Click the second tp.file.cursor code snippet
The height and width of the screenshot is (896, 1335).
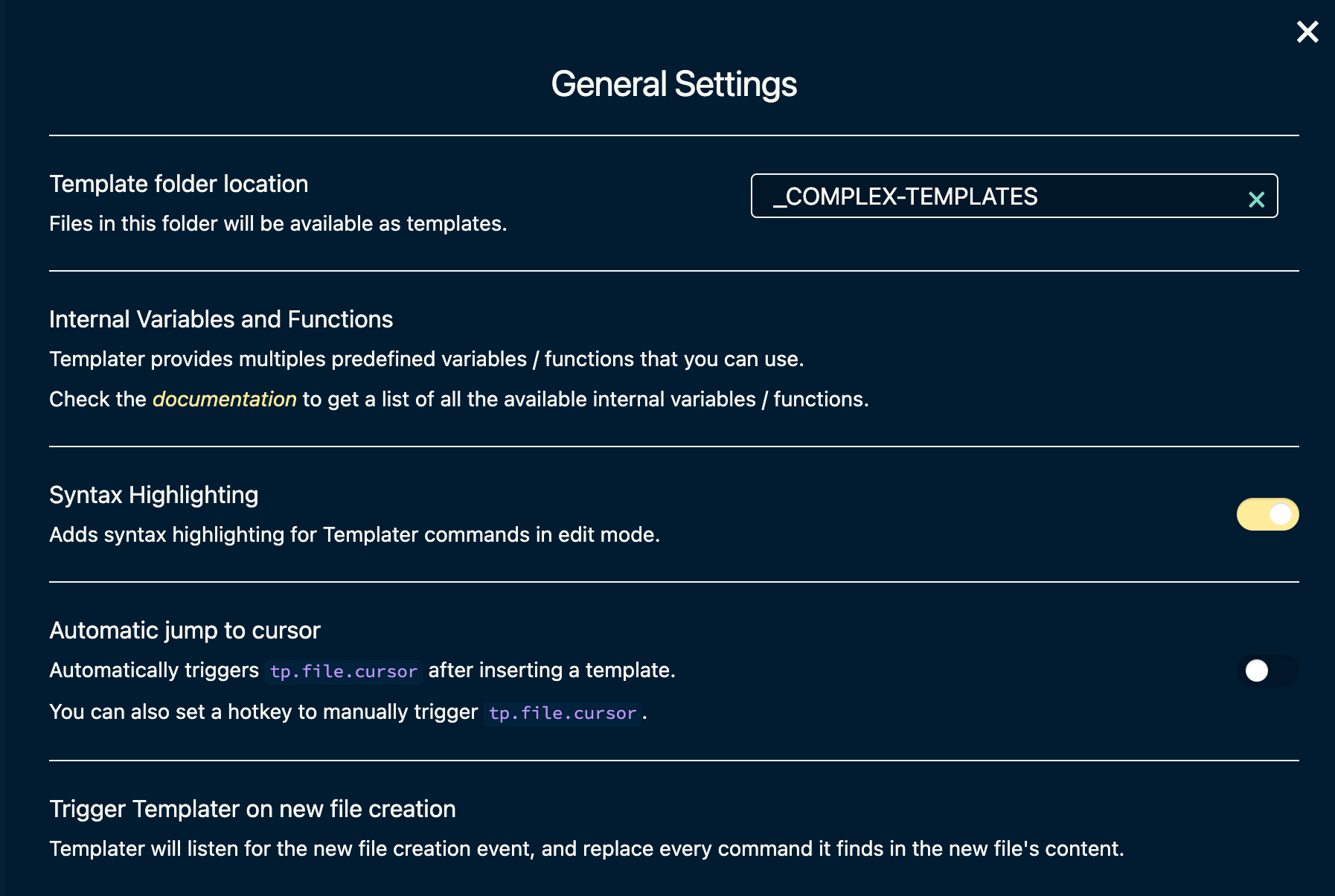[x=563, y=712]
